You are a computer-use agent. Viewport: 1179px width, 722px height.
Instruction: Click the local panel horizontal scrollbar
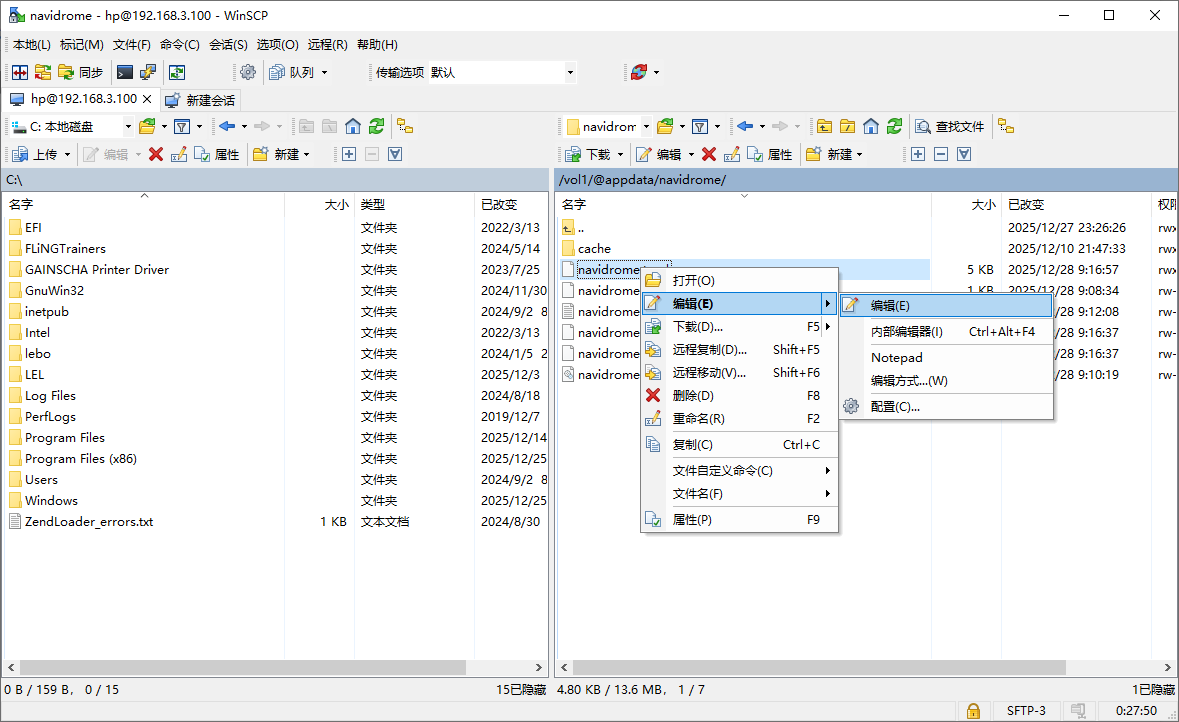[243, 668]
